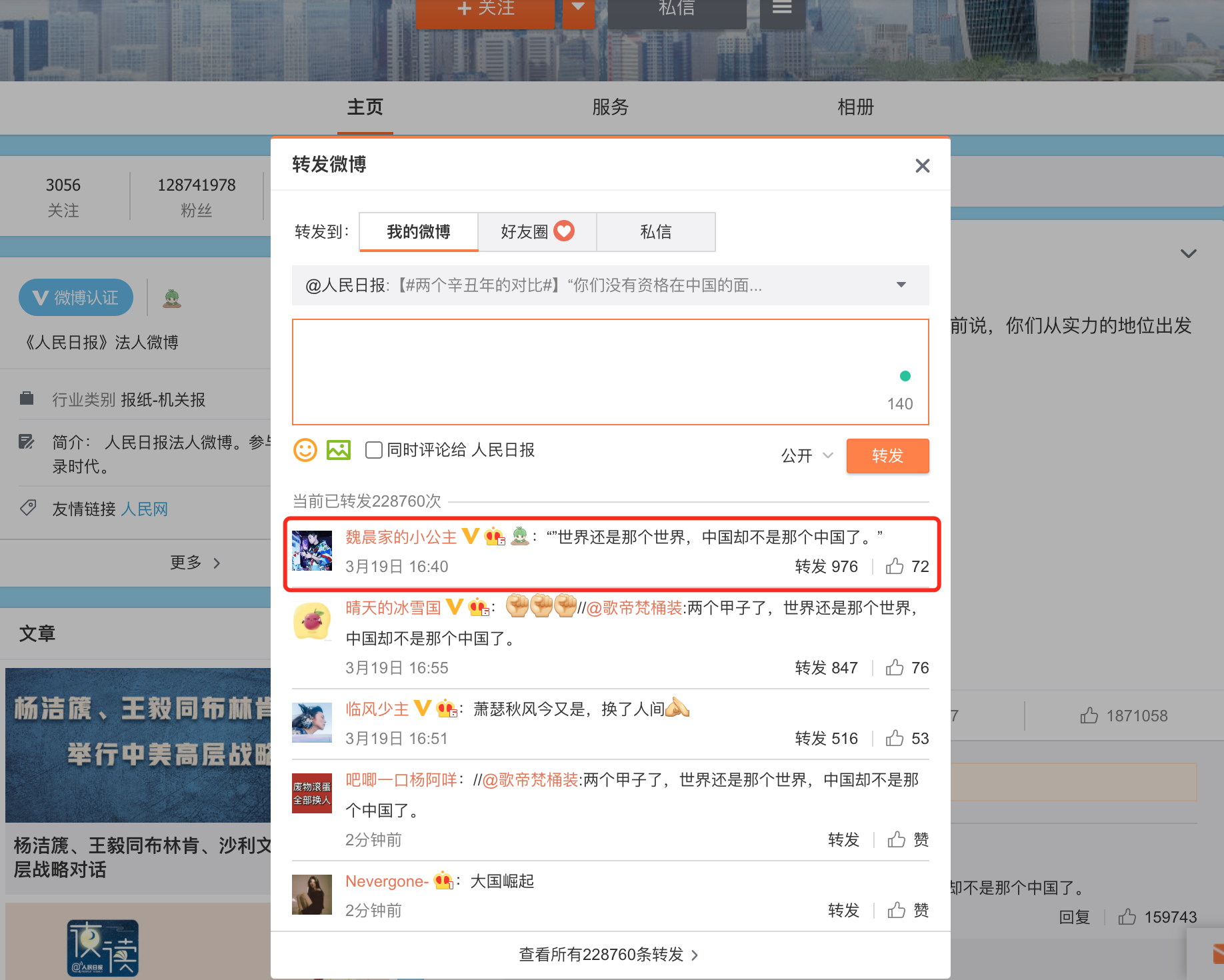Click the crown badge beside Nevergone-
This screenshot has width=1224, height=980.
pos(444,881)
